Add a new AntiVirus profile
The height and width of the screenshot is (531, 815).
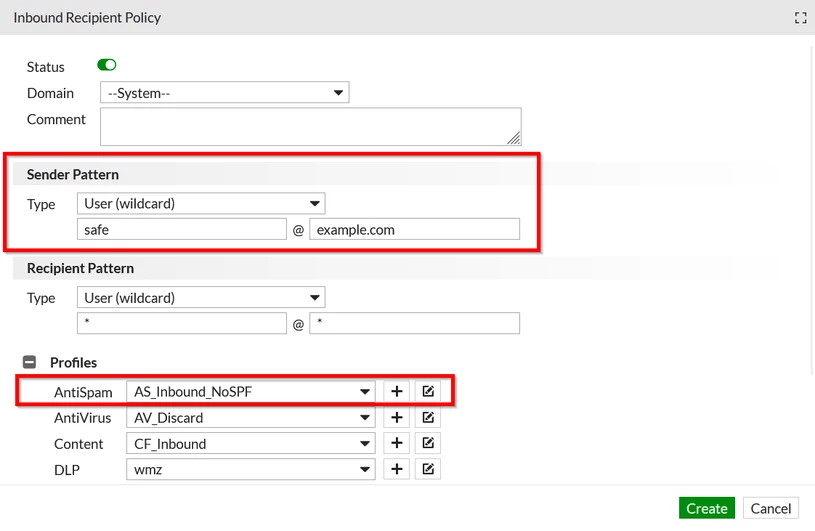point(397,417)
